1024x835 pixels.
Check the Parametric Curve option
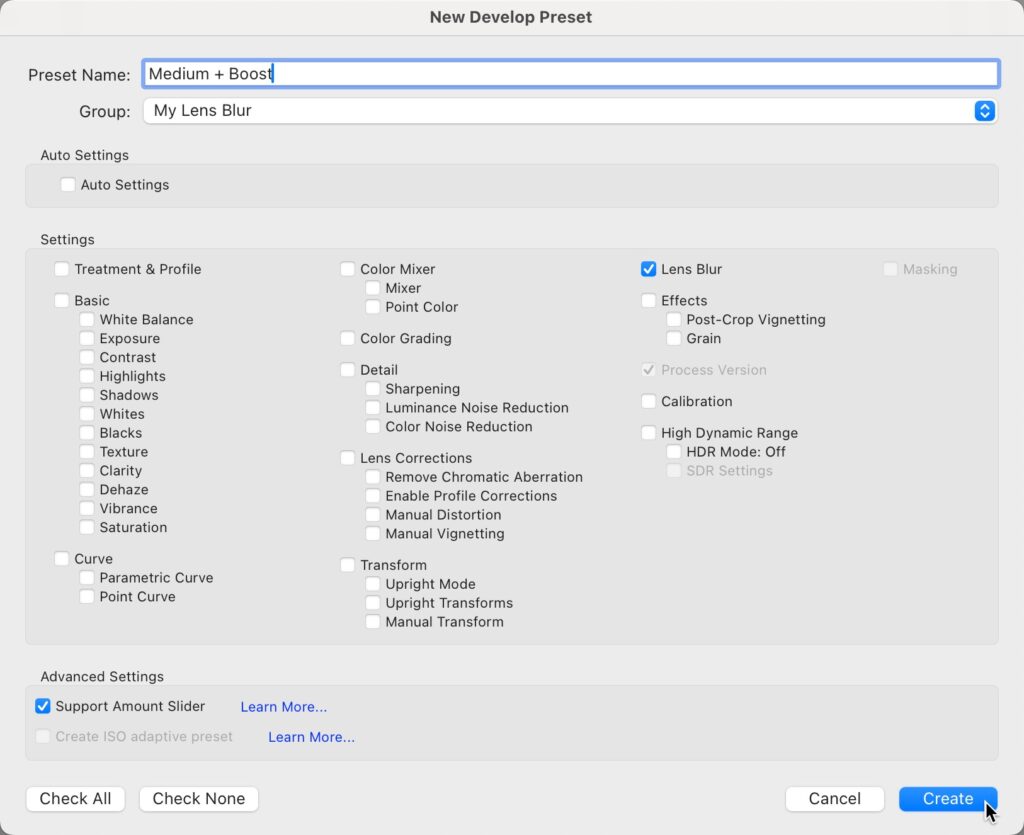point(86,578)
